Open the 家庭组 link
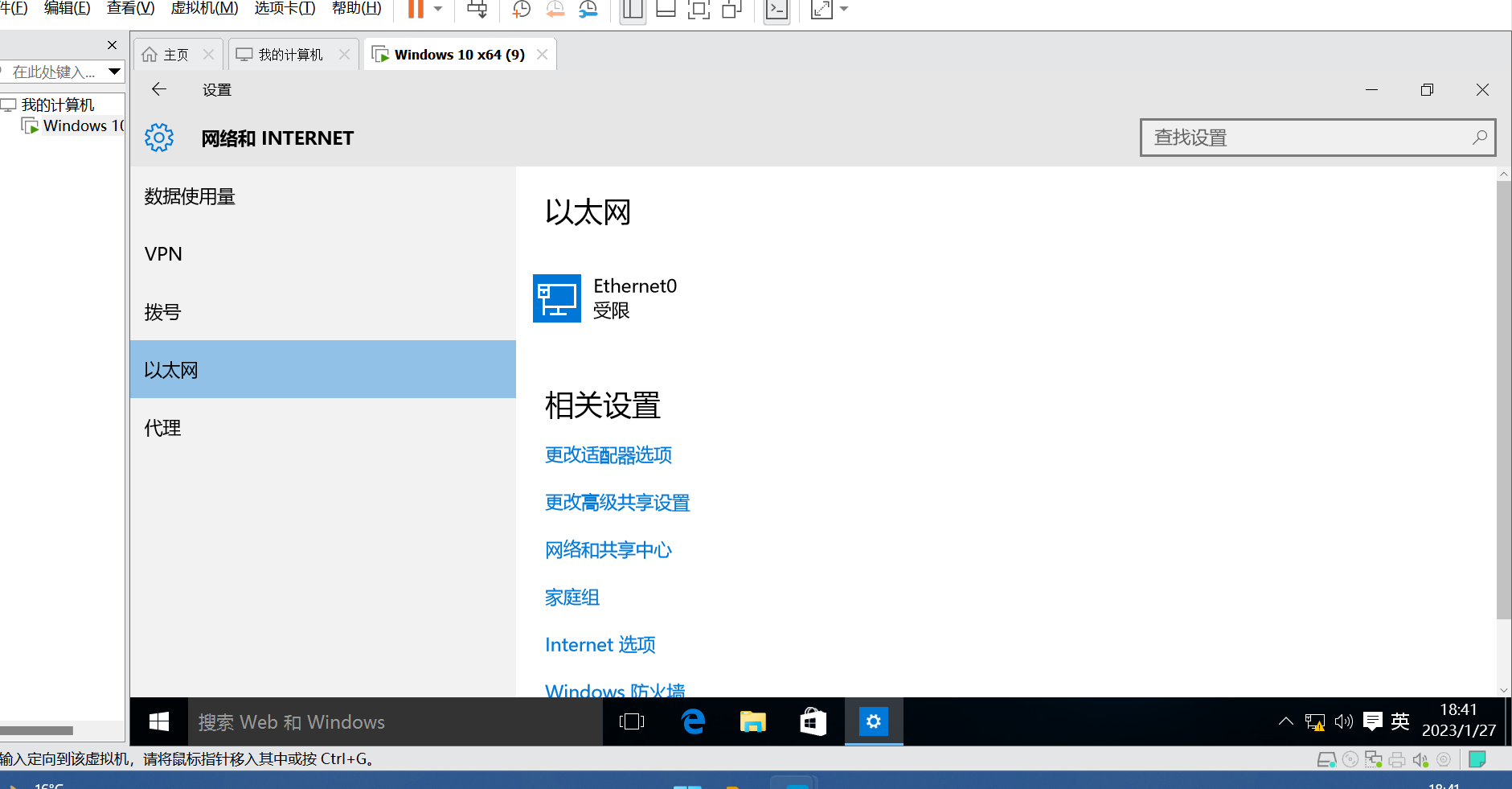1512x789 pixels. [572, 598]
